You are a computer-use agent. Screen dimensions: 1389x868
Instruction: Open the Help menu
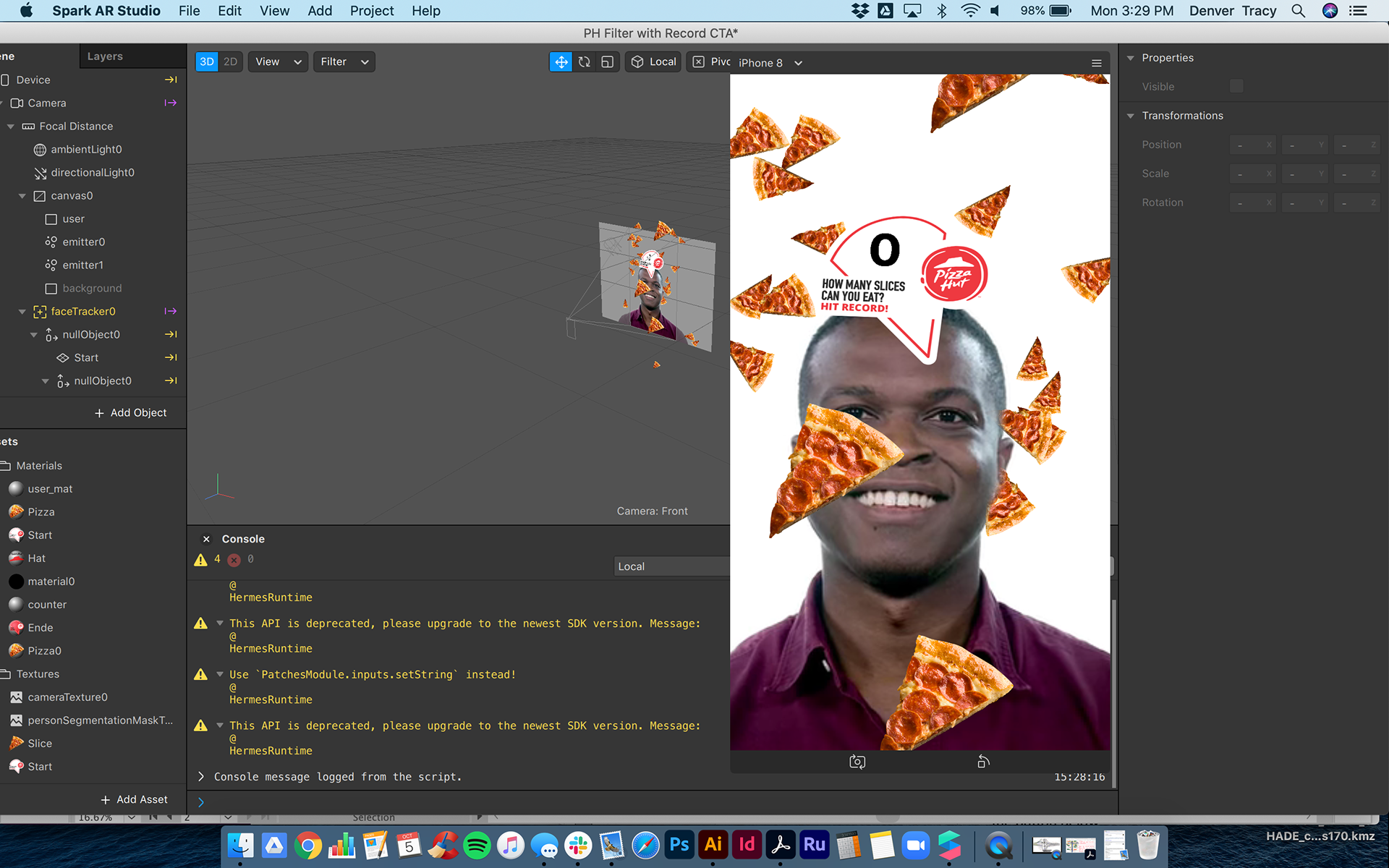coord(426,11)
